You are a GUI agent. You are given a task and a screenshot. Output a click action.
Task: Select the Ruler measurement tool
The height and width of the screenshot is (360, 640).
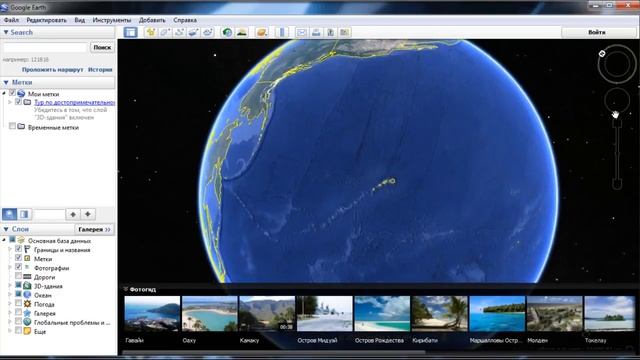282,32
